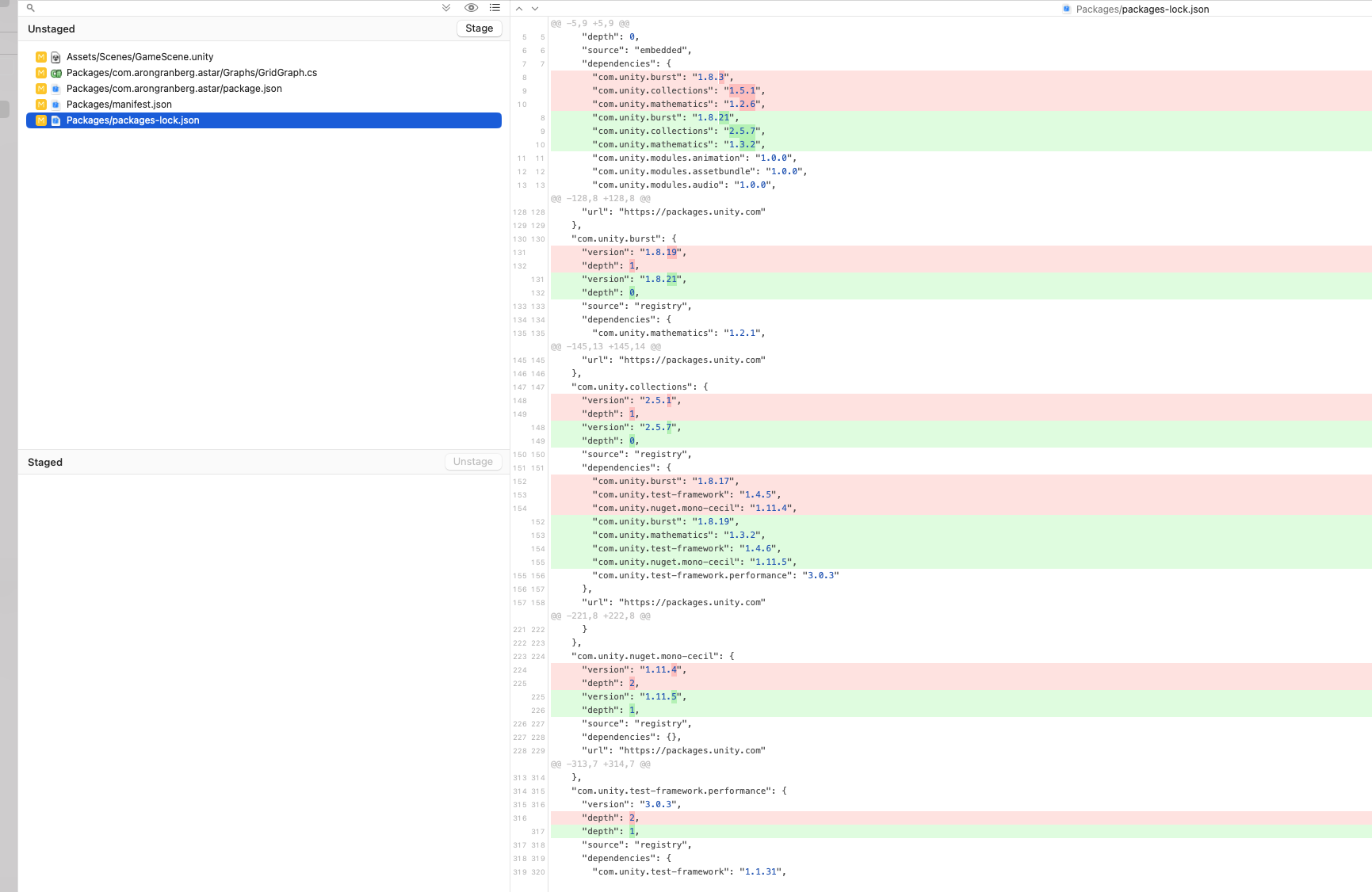Click modified M badge next to manifest.json
The width and height of the screenshot is (1372, 892).
click(x=41, y=105)
